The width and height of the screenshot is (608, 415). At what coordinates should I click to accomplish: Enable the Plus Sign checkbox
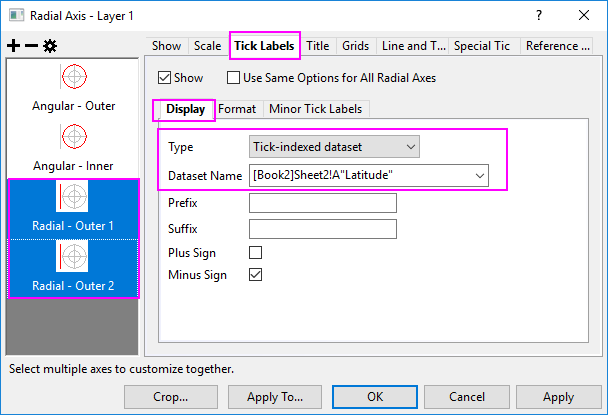(x=255, y=253)
